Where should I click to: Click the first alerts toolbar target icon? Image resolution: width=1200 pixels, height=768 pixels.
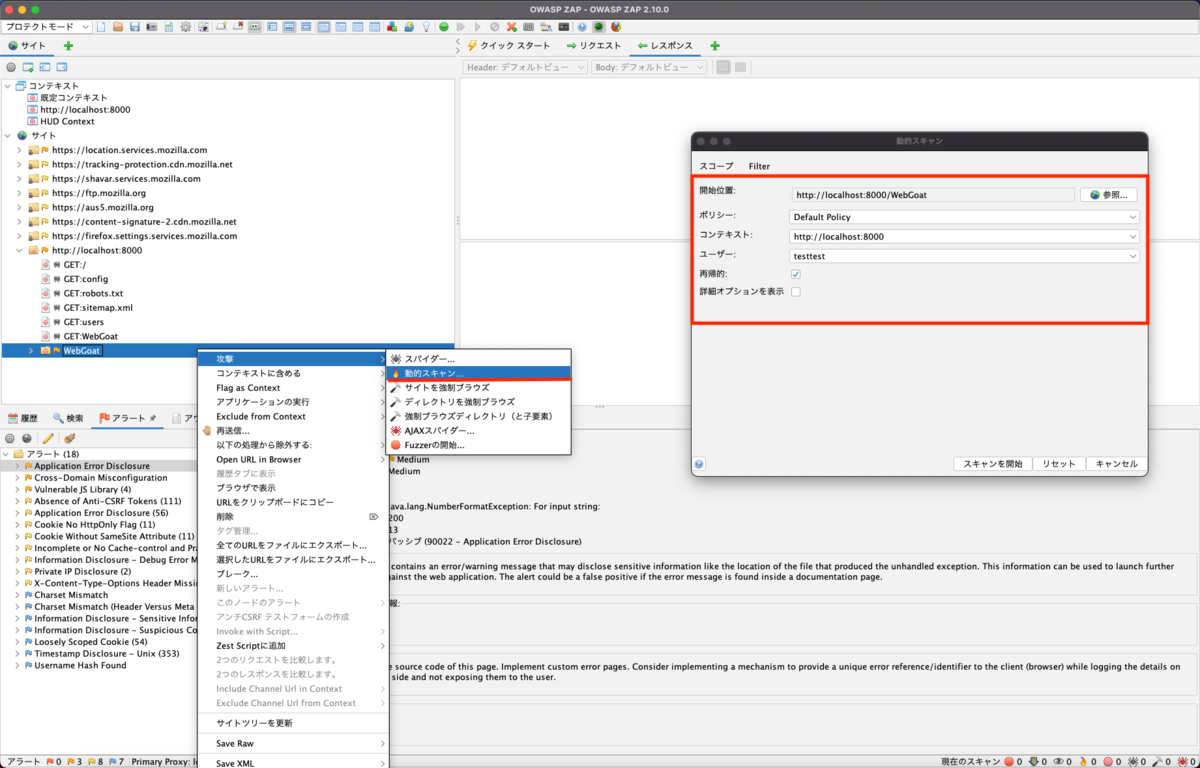click(11, 438)
